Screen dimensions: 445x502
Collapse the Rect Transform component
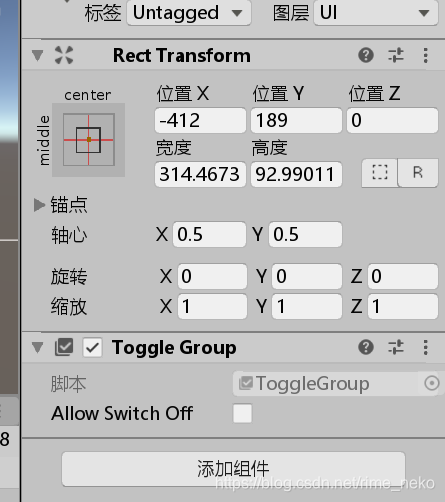click(38, 55)
